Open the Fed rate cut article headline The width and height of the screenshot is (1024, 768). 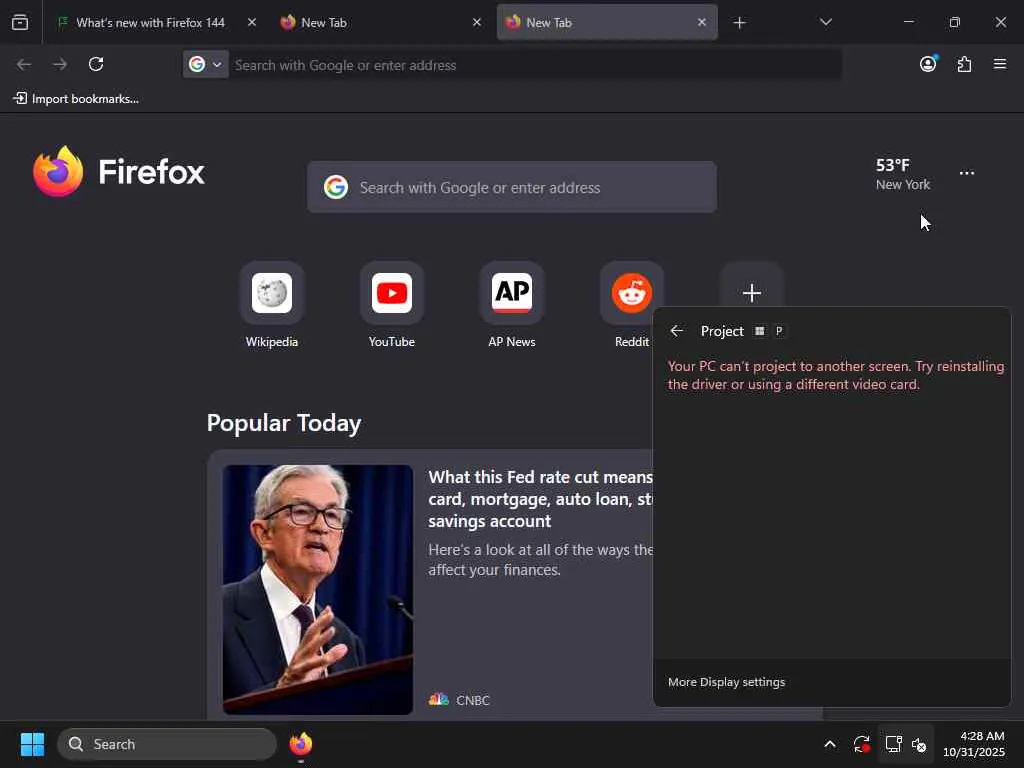(x=541, y=499)
